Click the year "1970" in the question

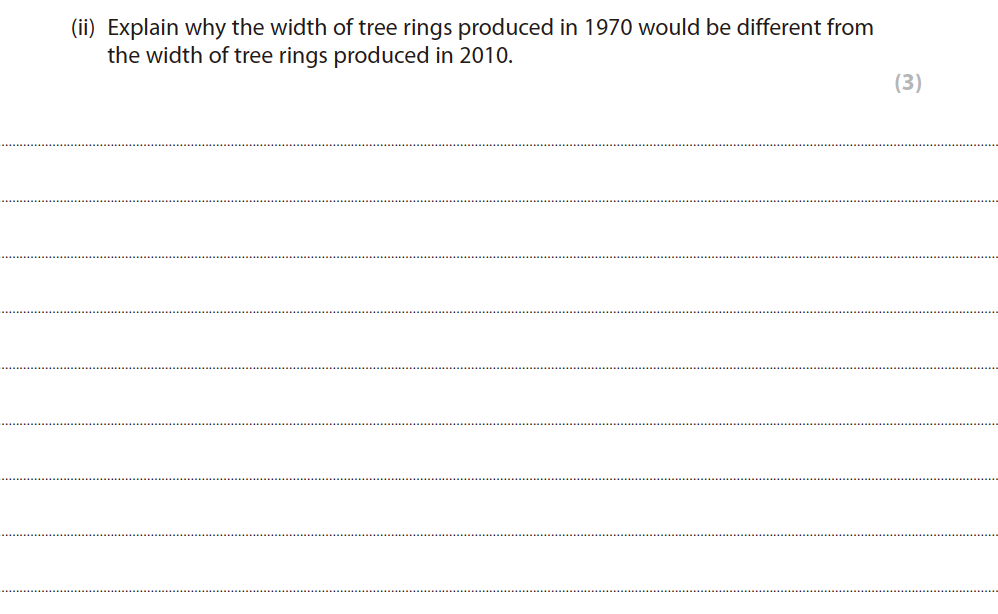(x=604, y=28)
